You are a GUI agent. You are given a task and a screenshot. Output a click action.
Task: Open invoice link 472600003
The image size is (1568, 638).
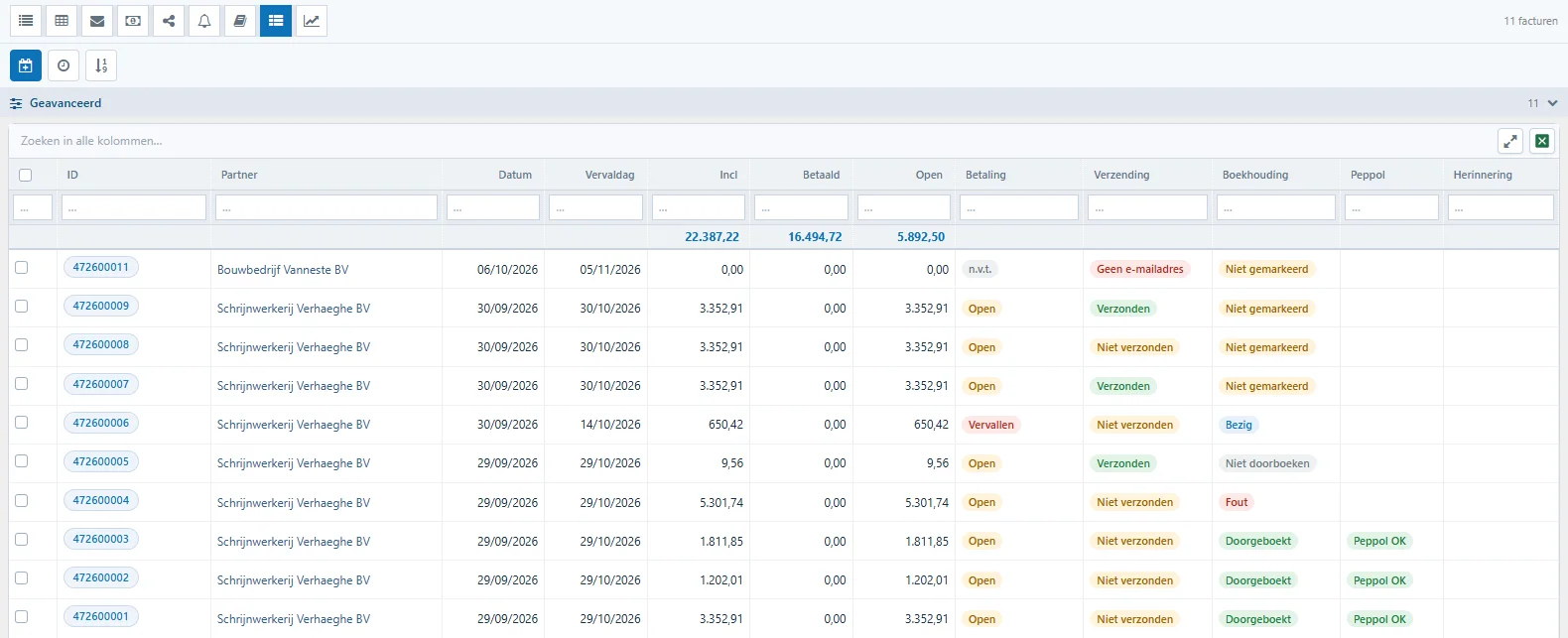tap(101, 539)
